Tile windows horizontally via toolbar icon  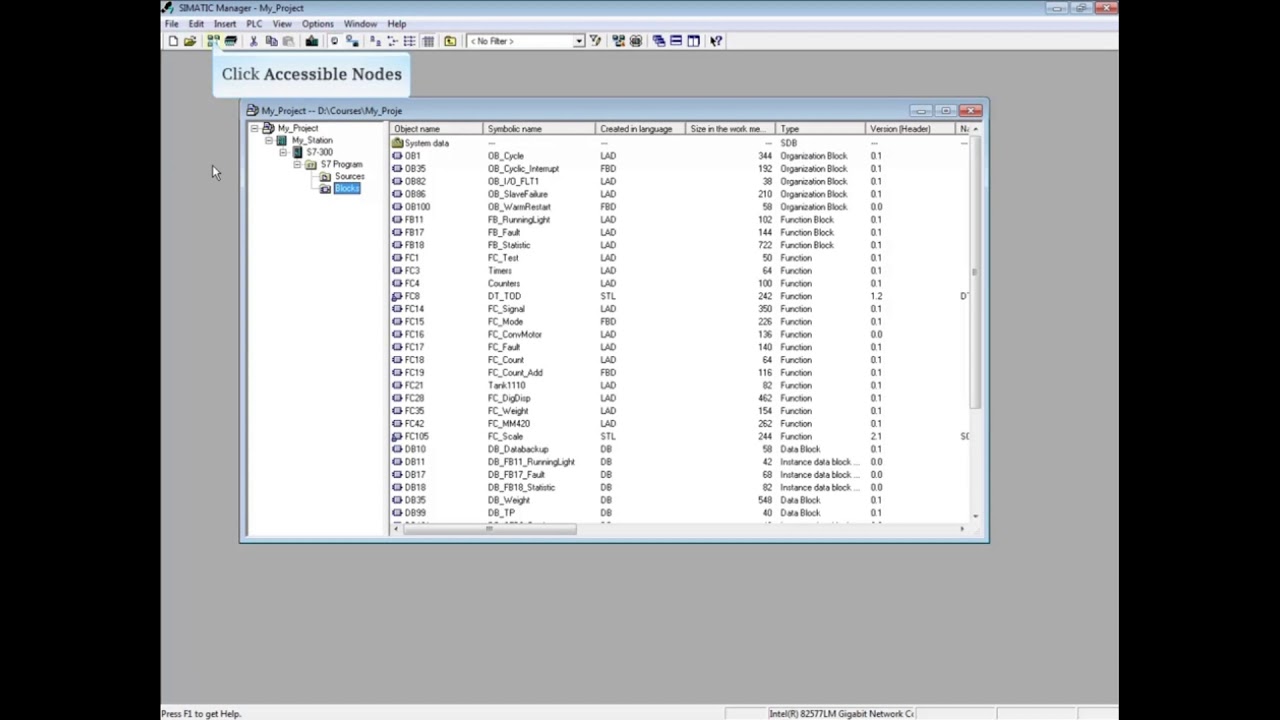click(x=676, y=41)
